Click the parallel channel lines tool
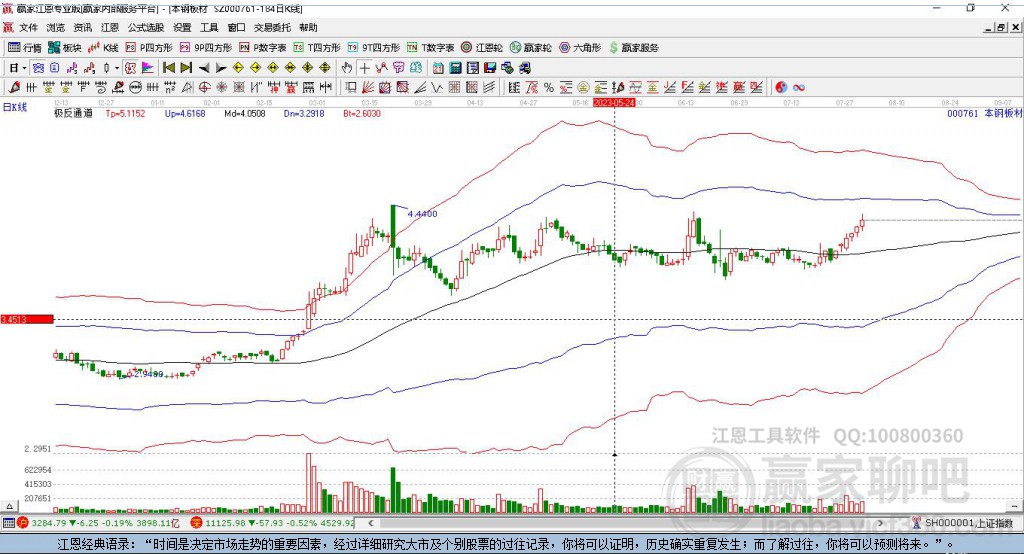1024x554 pixels. click(x=489, y=88)
